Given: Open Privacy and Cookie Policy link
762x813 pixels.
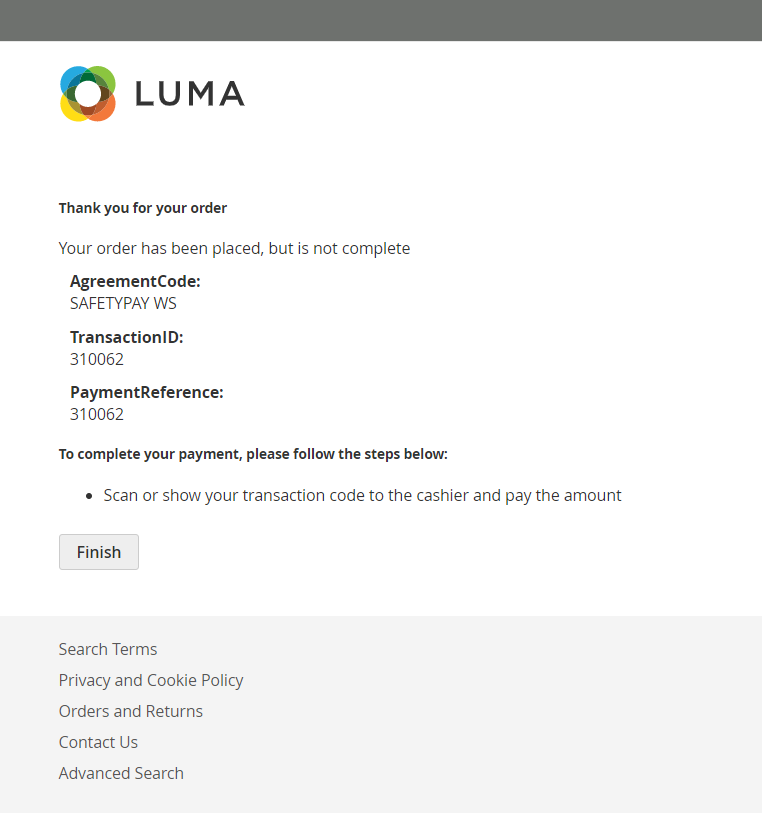Looking at the screenshot, I should click(x=151, y=680).
